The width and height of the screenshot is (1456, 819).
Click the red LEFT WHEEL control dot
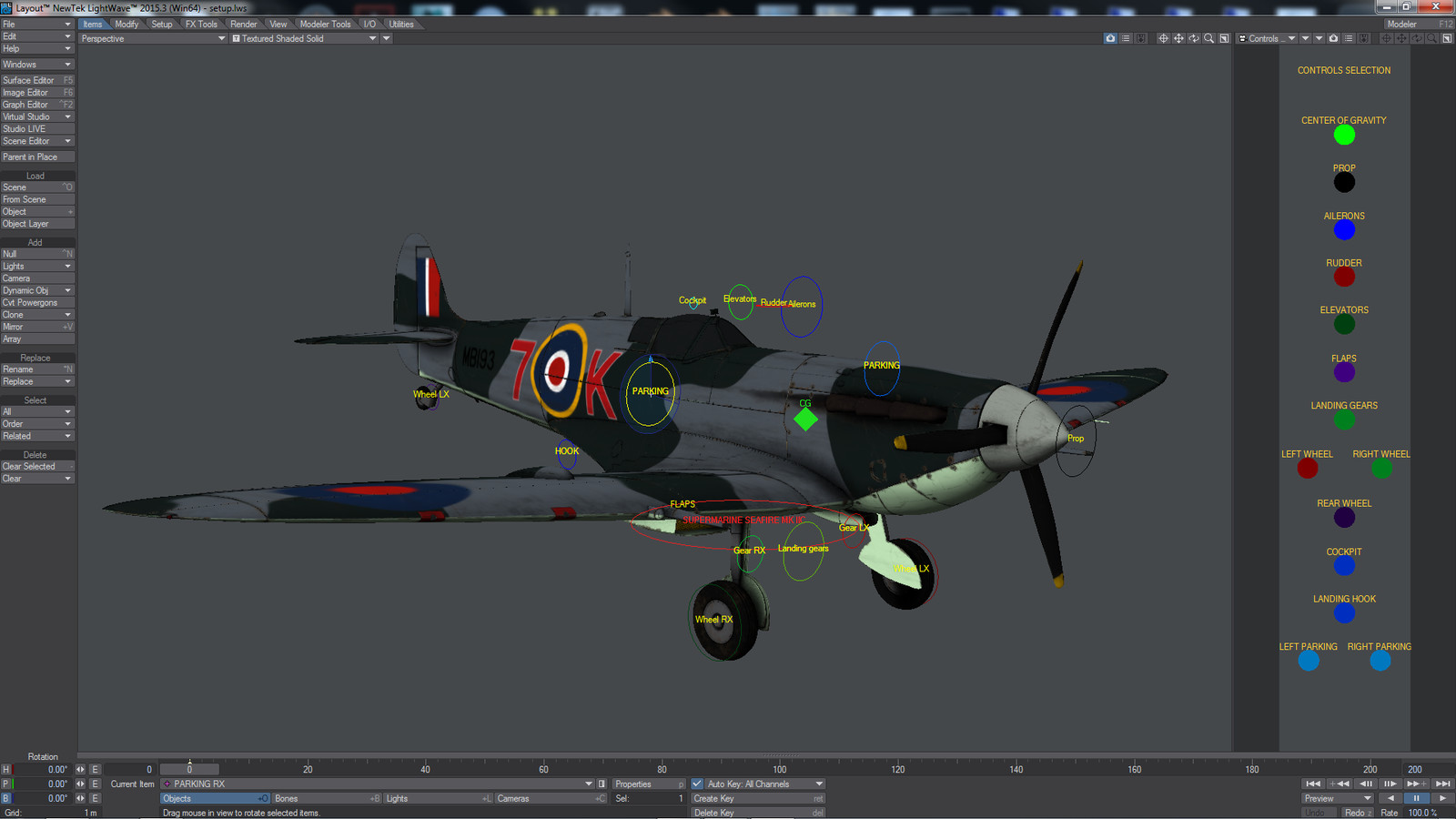(1308, 468)
